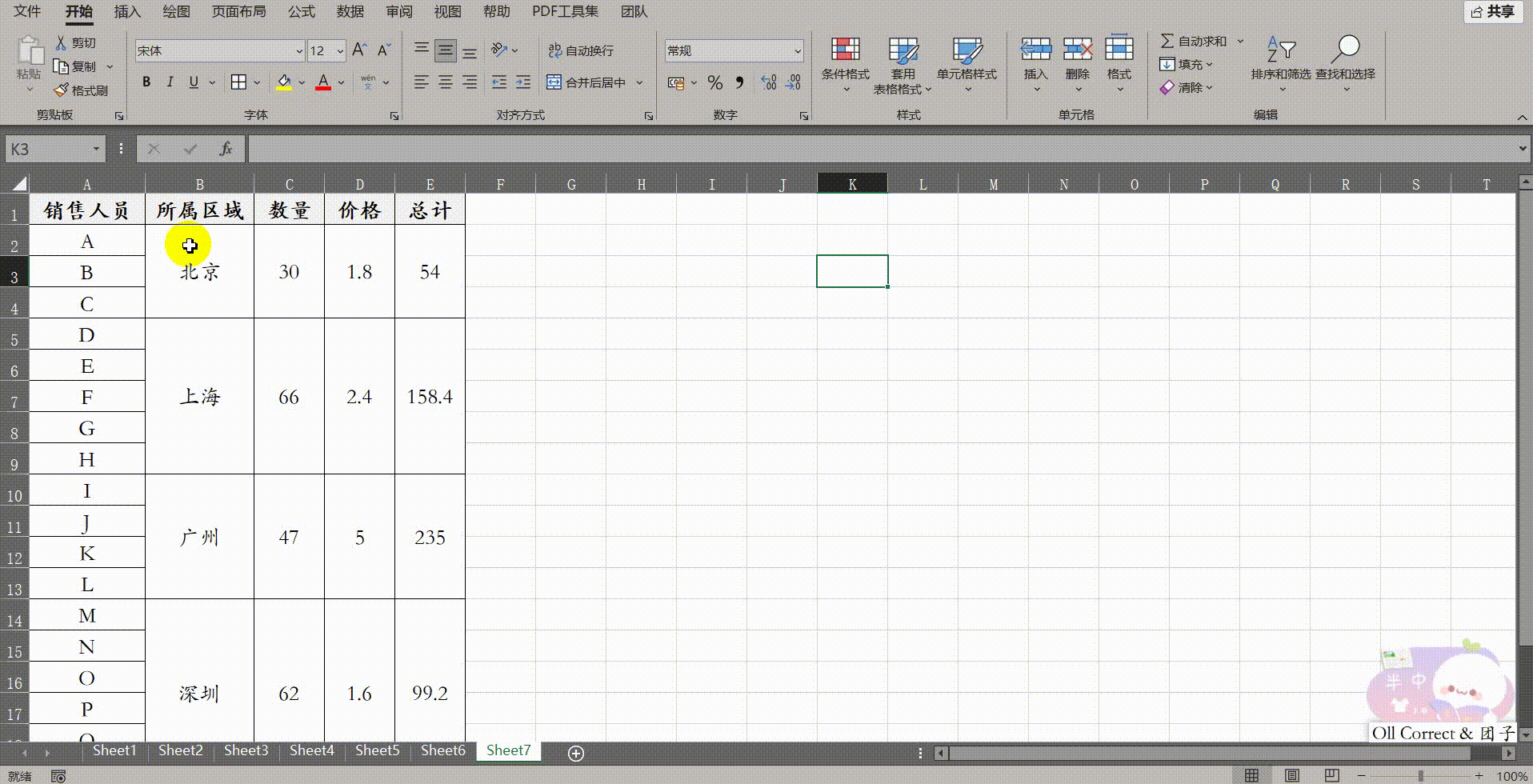The image size is (1533, 784).
Task: Switch to the Data (数据) tab
Action: tap(350, 11)
